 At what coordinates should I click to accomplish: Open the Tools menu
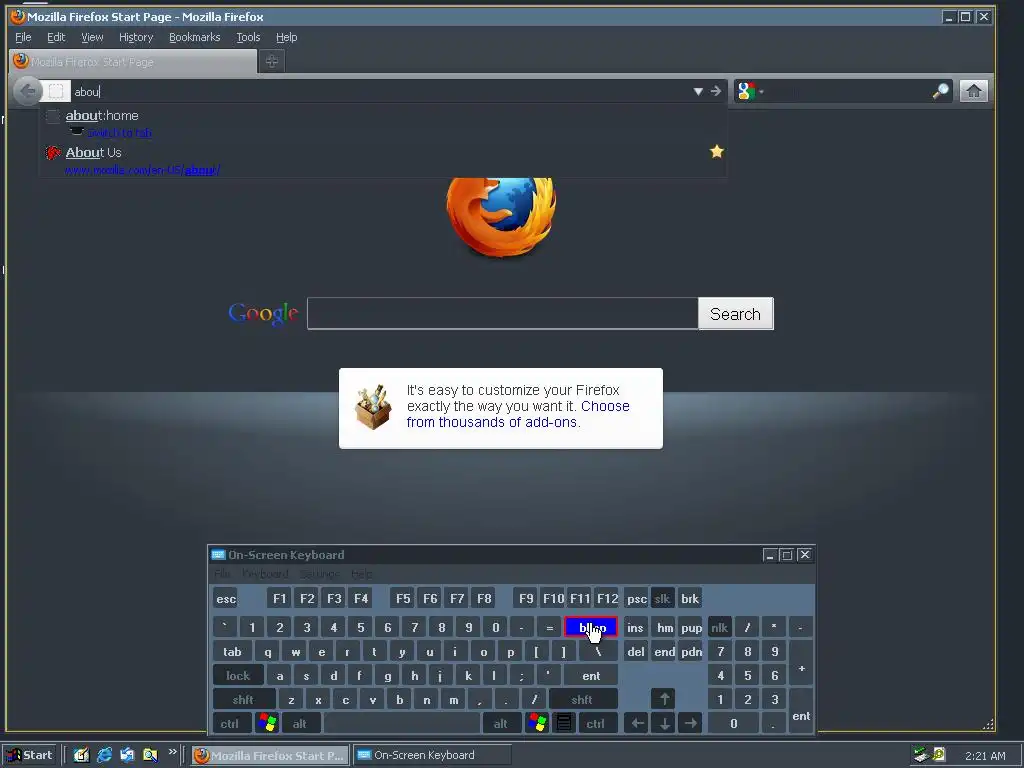[248, 37]
